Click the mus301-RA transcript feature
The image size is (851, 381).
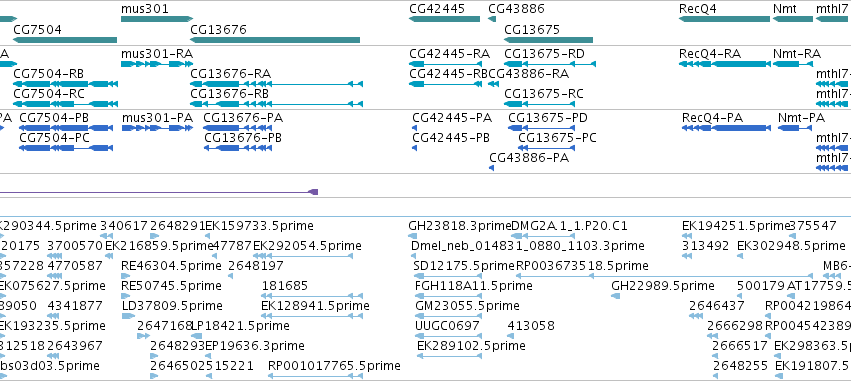pyautogui.click(x=157, y=64)
